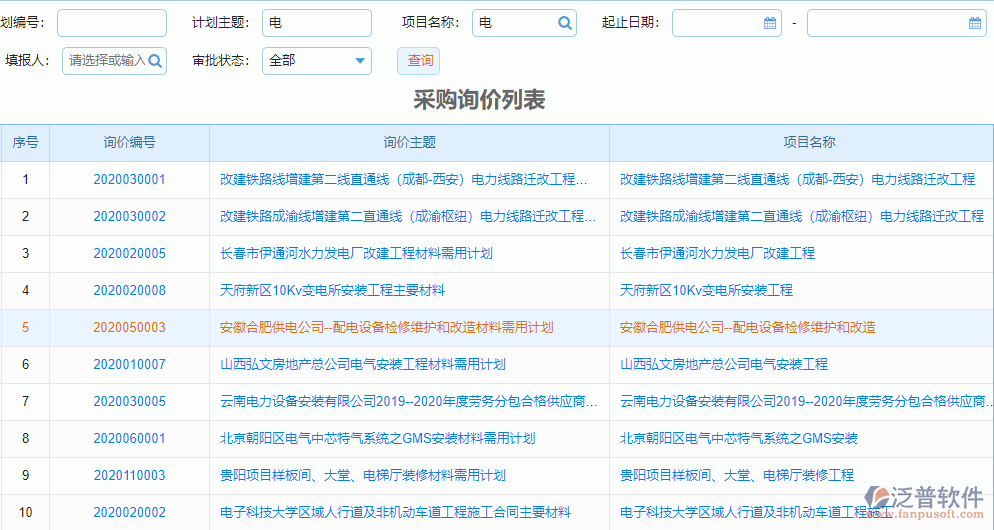Click the 序号 column header

point(25,143)
